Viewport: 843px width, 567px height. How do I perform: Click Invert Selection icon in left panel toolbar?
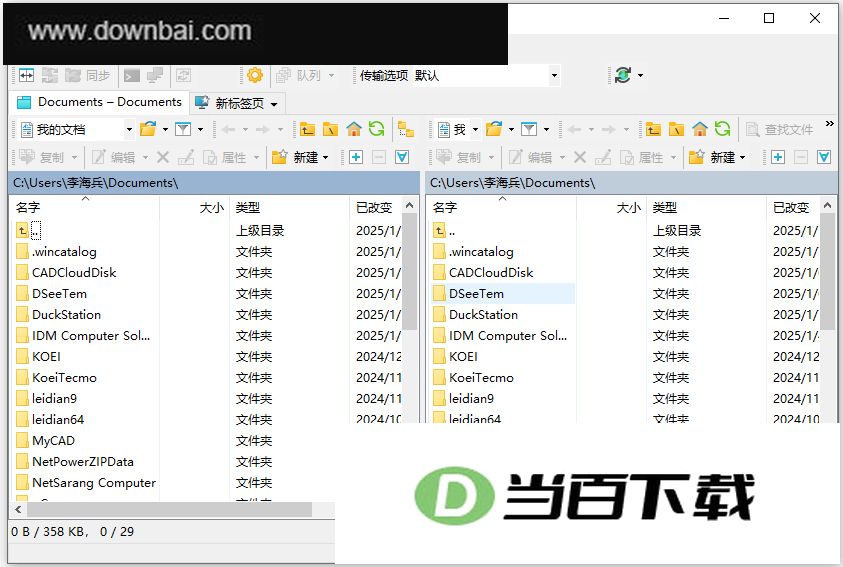402,157
